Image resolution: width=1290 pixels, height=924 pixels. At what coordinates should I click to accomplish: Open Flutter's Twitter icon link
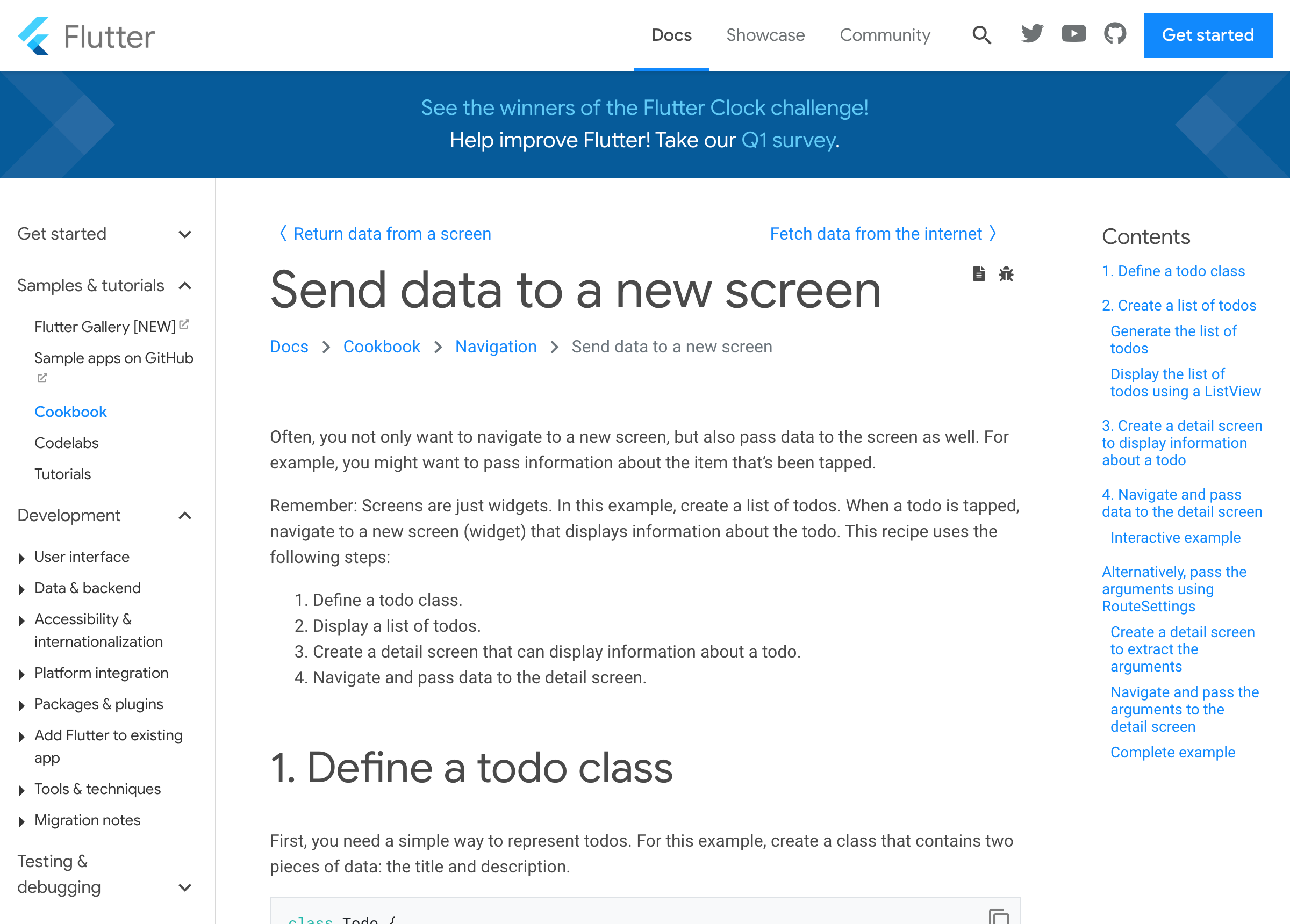click(x=1032, y=34)
